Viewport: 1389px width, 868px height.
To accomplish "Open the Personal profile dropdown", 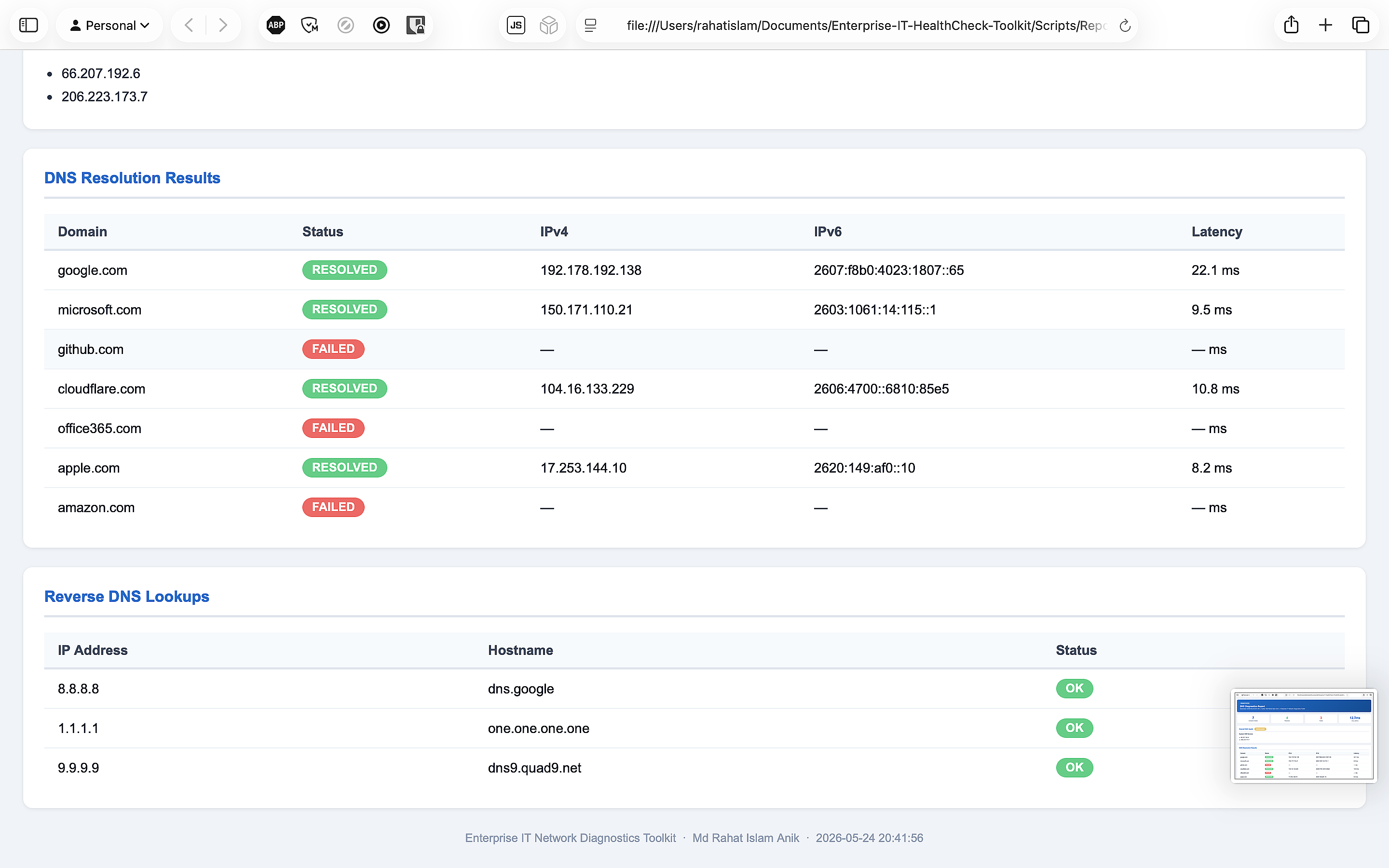I will (109, 25).
